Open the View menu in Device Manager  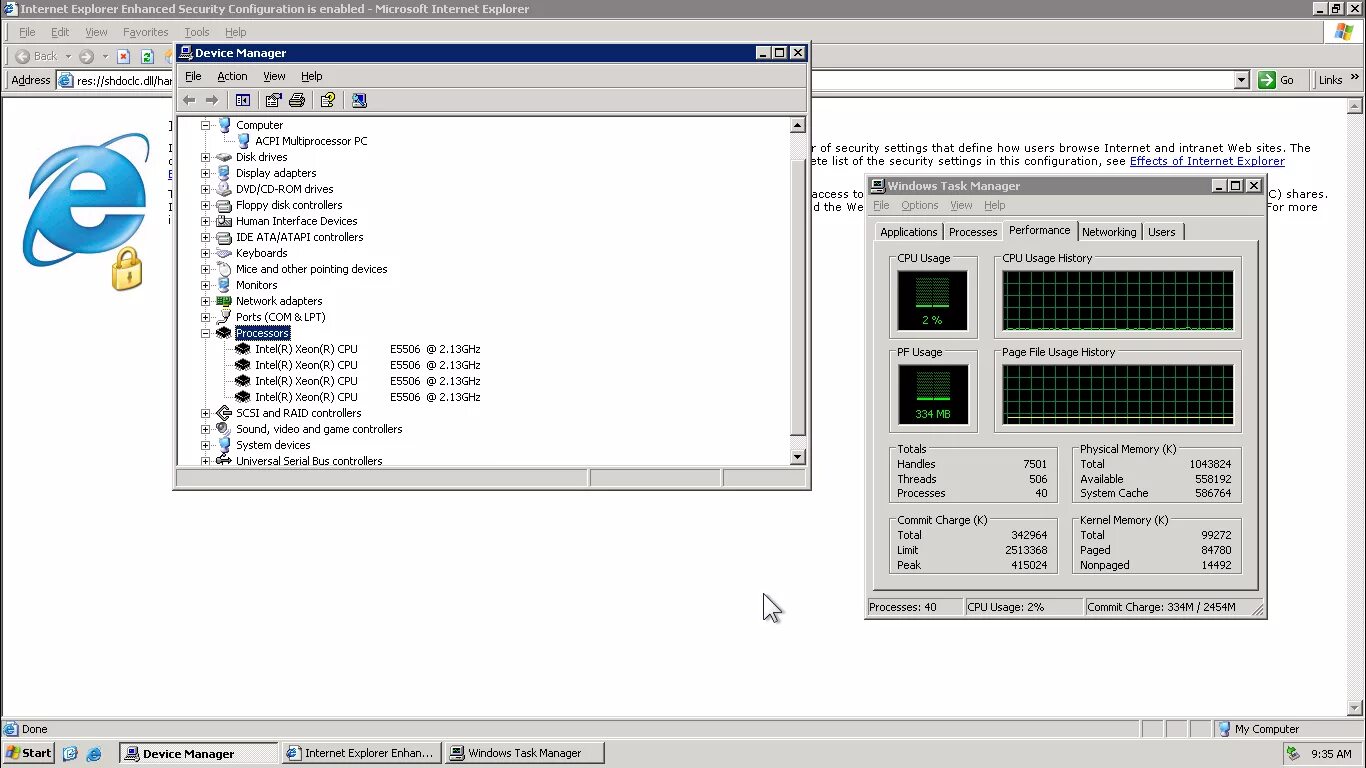(274, 76)
